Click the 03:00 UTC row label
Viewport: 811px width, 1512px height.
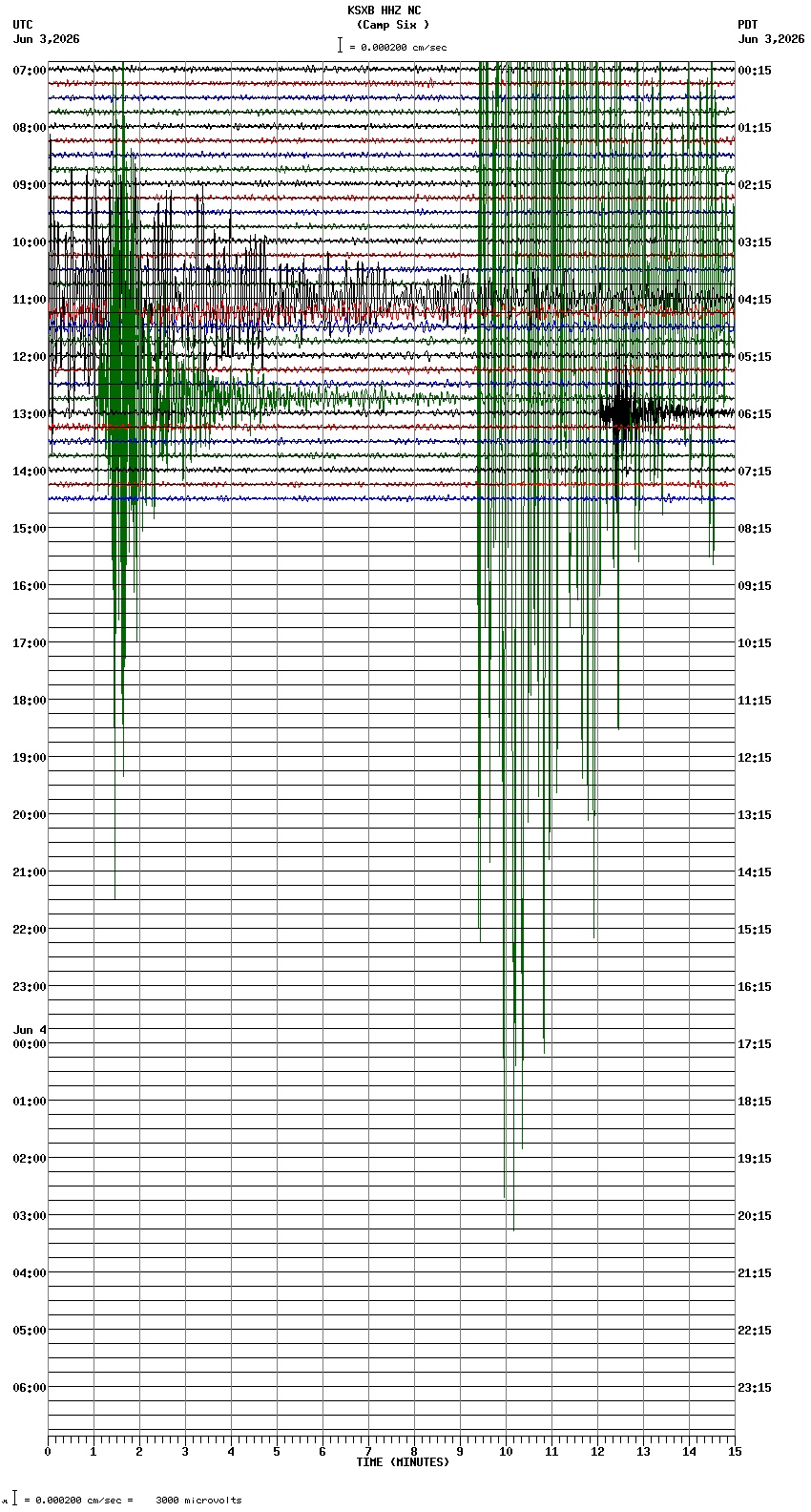pyautogui.click(x=30, y=1215)
